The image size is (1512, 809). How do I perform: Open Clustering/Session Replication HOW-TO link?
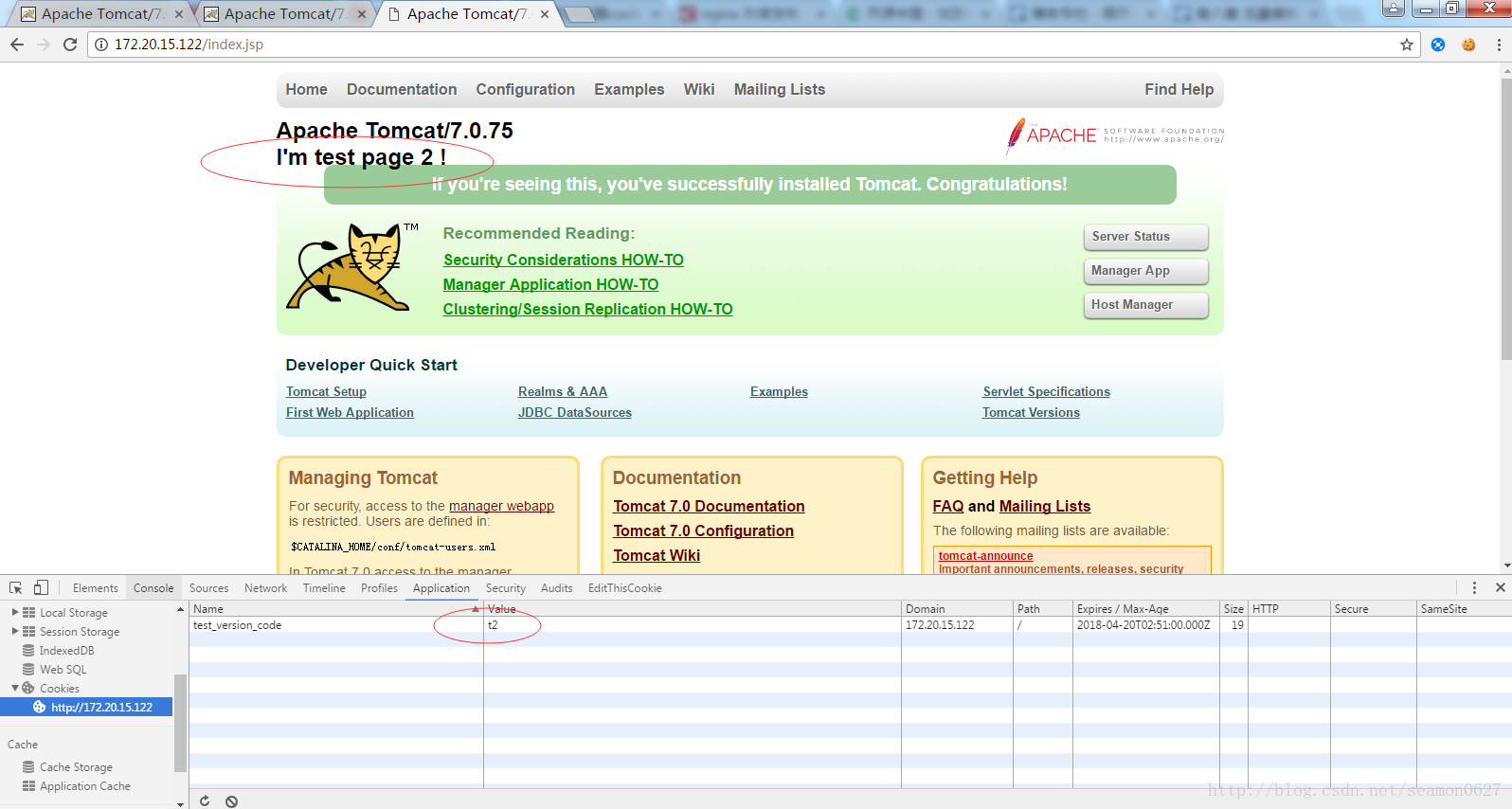pos(587,309)
